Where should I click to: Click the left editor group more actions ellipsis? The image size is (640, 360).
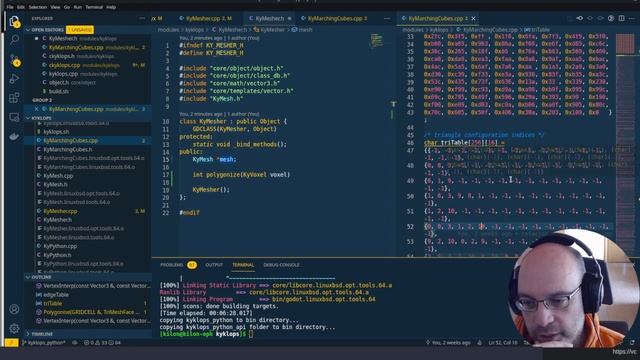click(387, 18)
